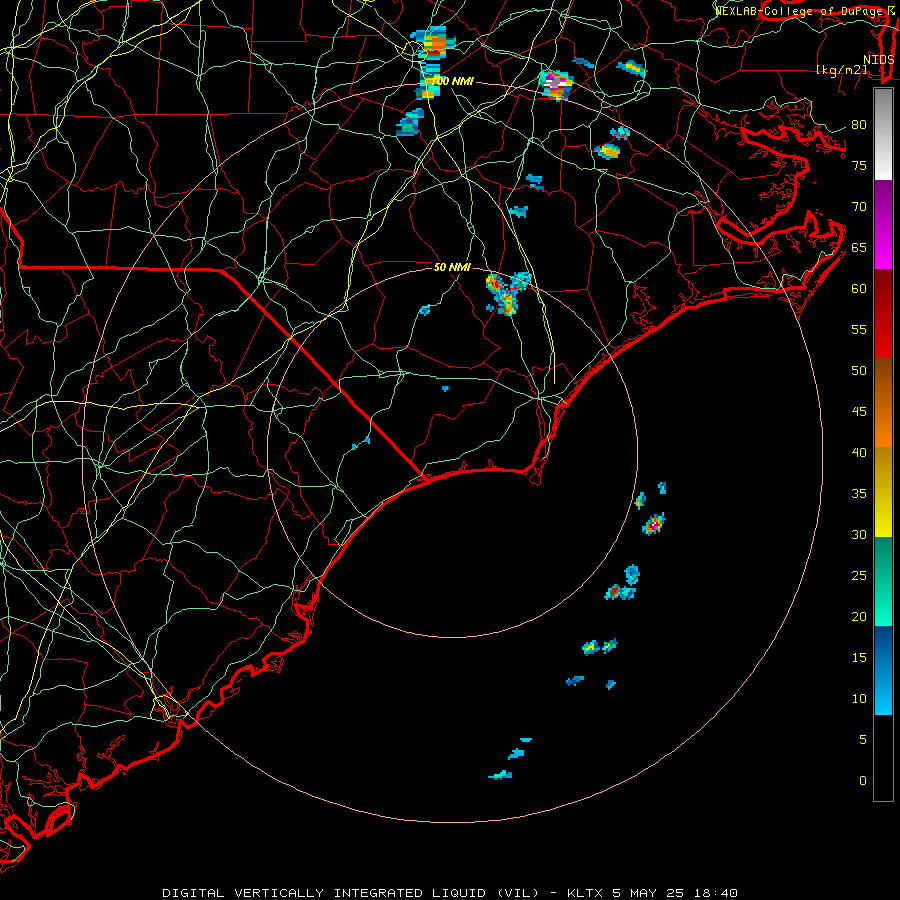Click the NEXLAB-College of DuPage title text
This screenshot has width=900, height=900.
coord(804,10)
